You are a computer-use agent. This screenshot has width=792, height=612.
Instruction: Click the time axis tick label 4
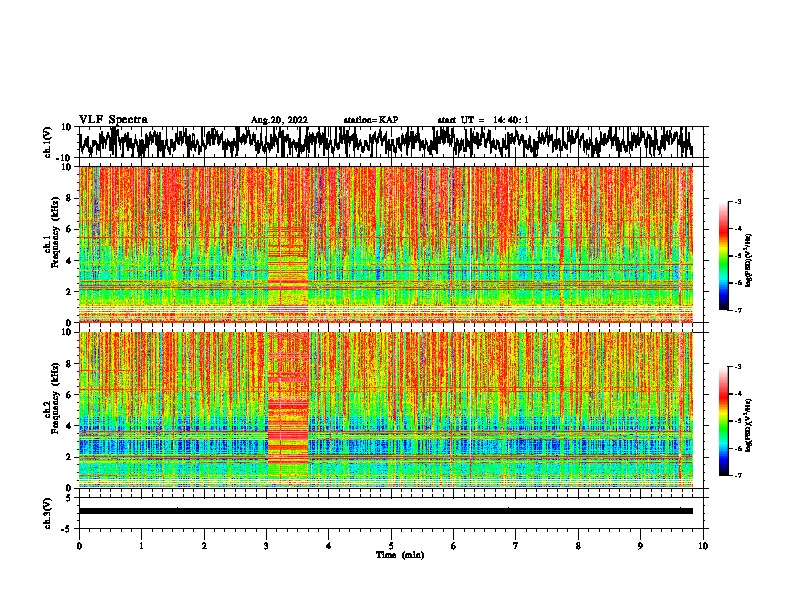click(x=329, y=546)
